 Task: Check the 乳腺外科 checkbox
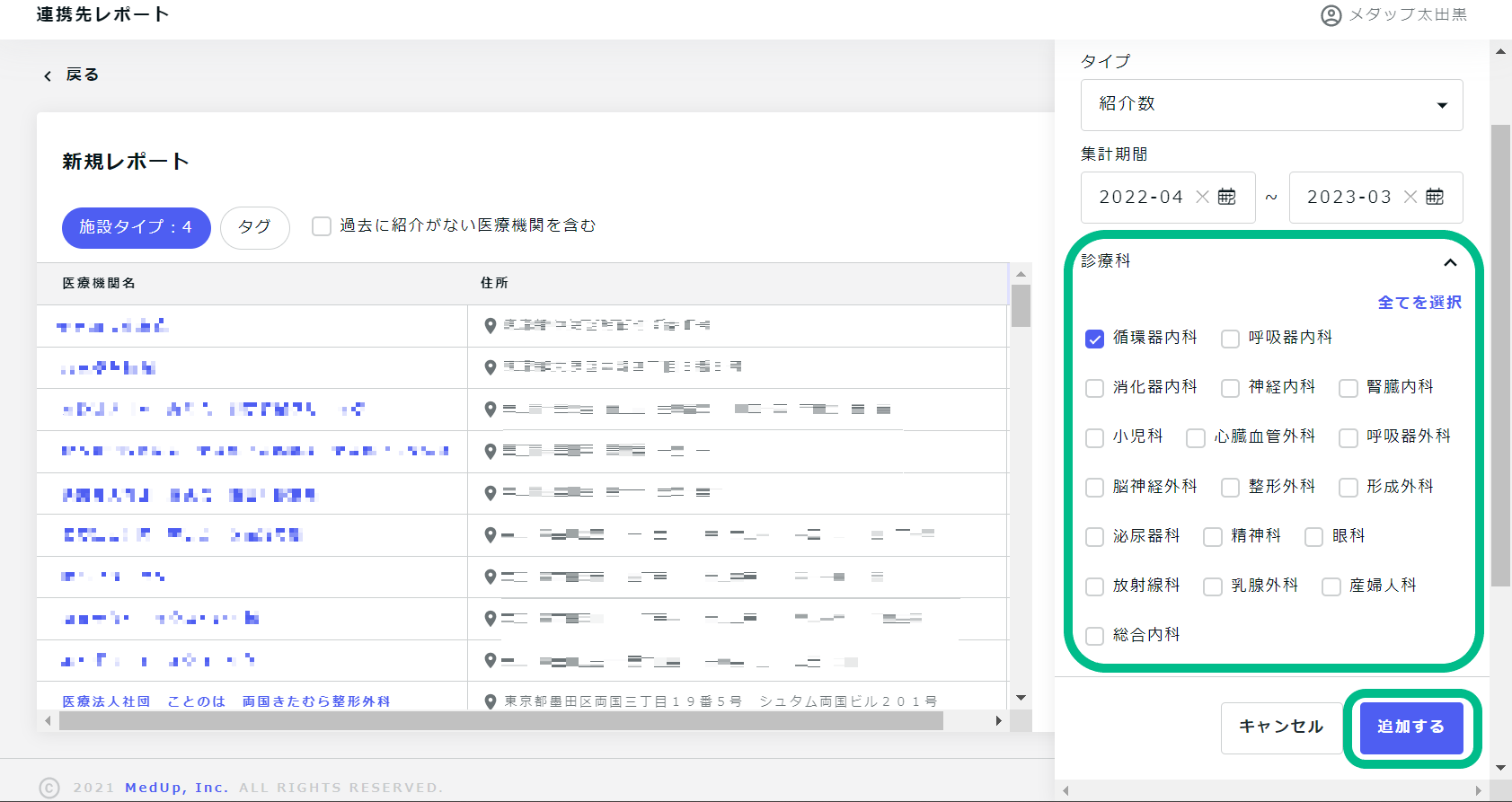pyautogui.click(x=1213, y=586)
